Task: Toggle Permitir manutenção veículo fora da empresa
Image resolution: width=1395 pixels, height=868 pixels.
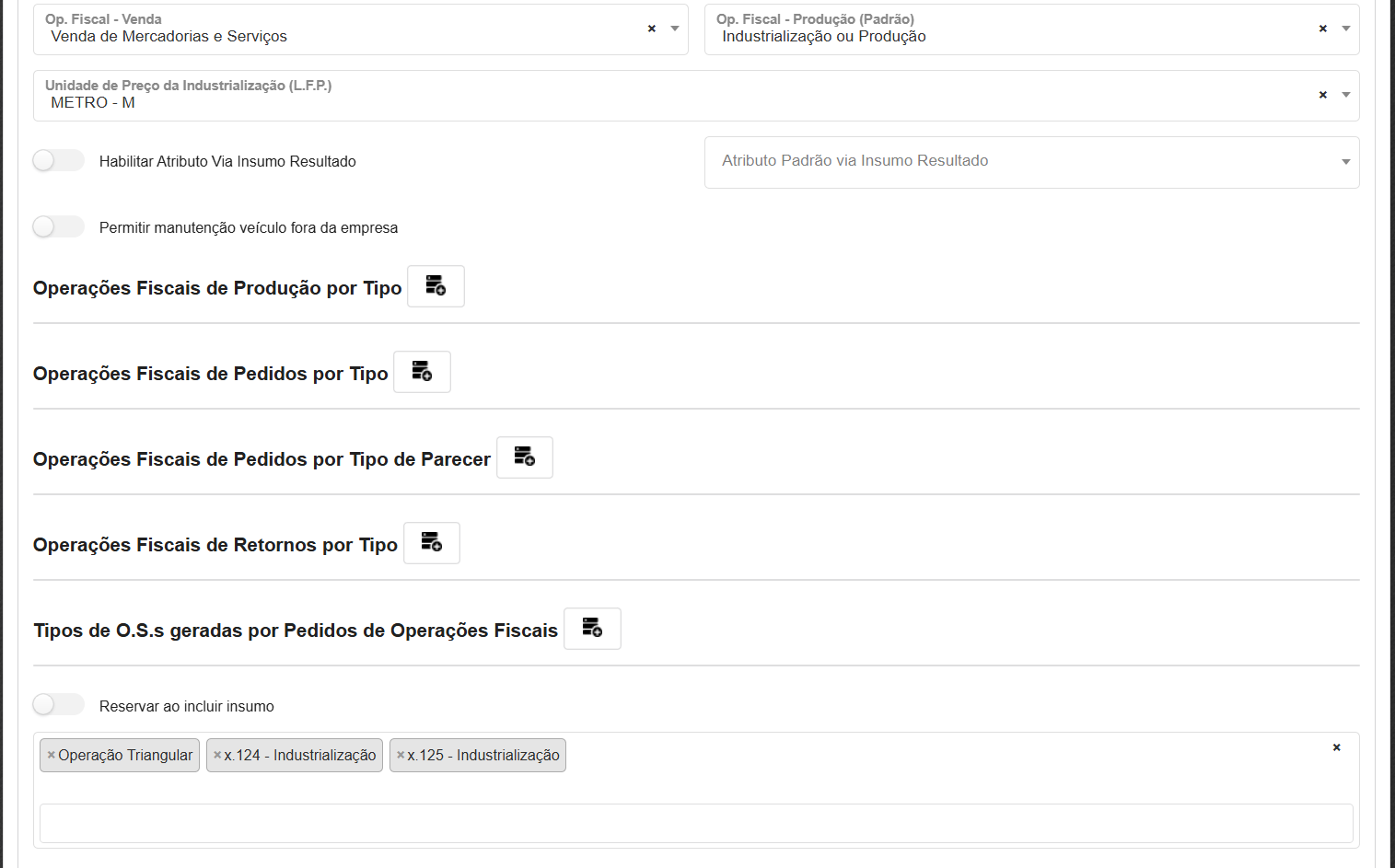Action: tap(58, 227)
